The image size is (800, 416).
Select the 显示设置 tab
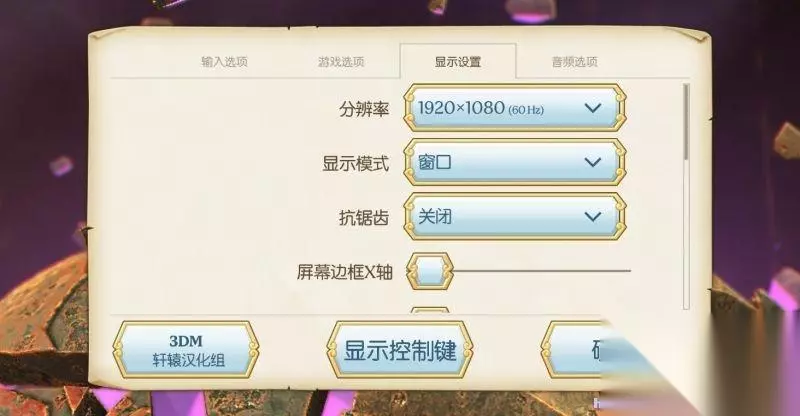pyautogui.click(x=458, y=62)
